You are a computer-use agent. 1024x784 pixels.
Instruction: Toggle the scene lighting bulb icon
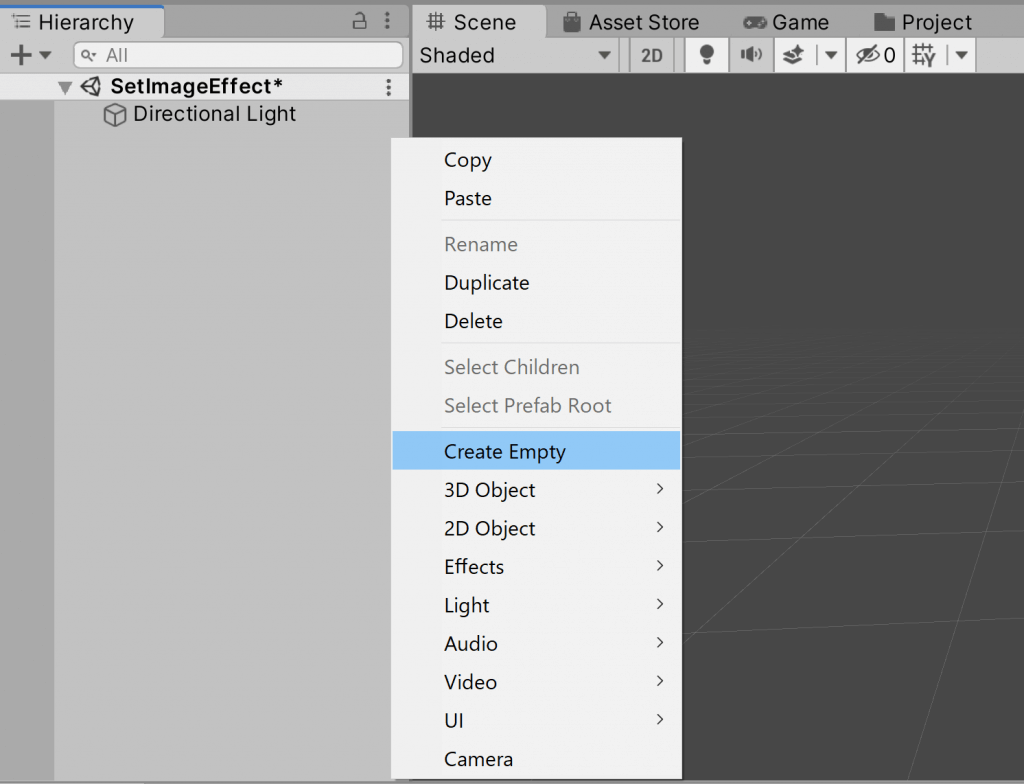pyautogui.click(x=706, y=55)
